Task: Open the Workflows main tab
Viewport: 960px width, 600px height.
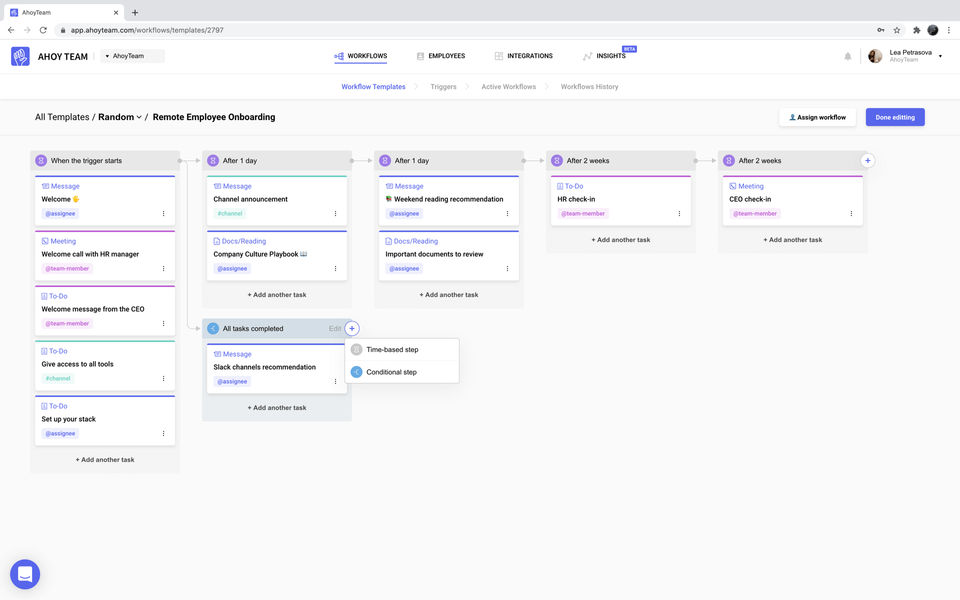Action: point(361,56)
